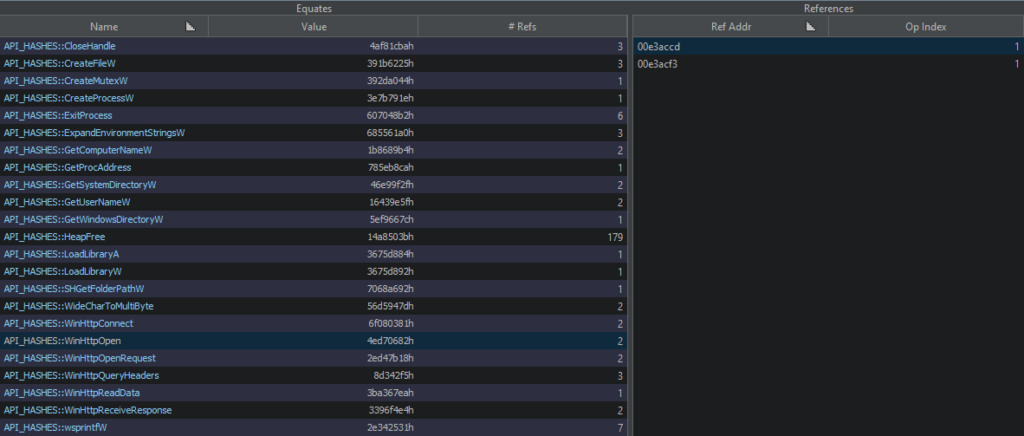
Task: Sort equates by the # Refs column
Action: point(523,28)
